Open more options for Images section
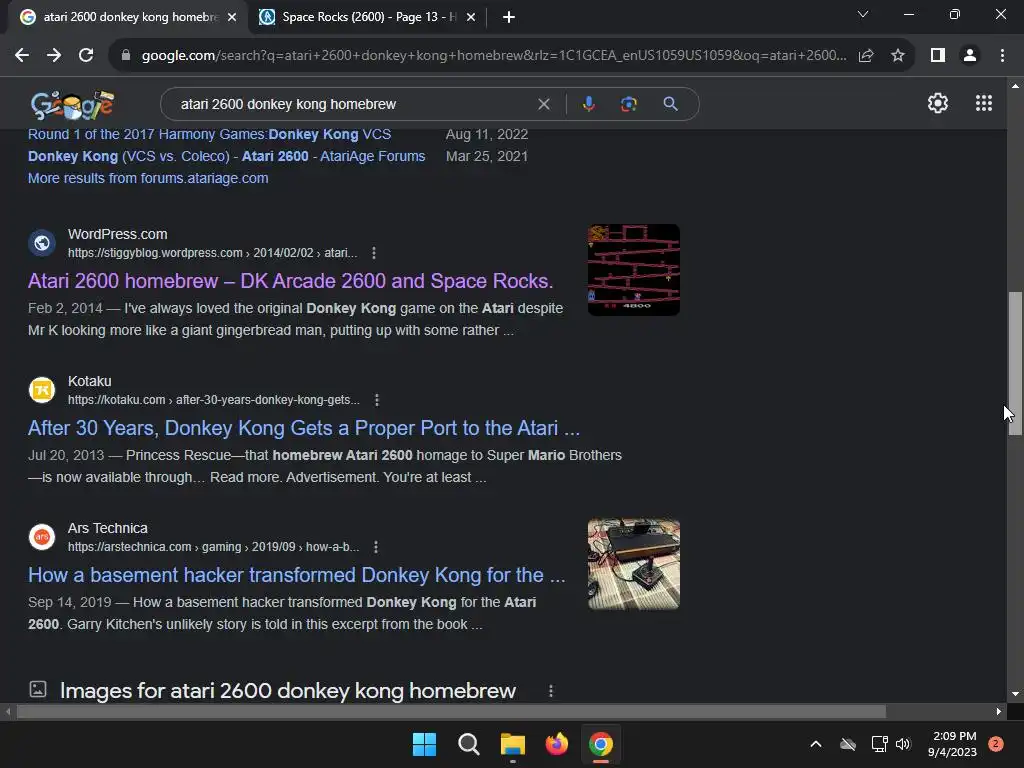This screenshot has width=1024, height=768. click(x=551, y=691)
